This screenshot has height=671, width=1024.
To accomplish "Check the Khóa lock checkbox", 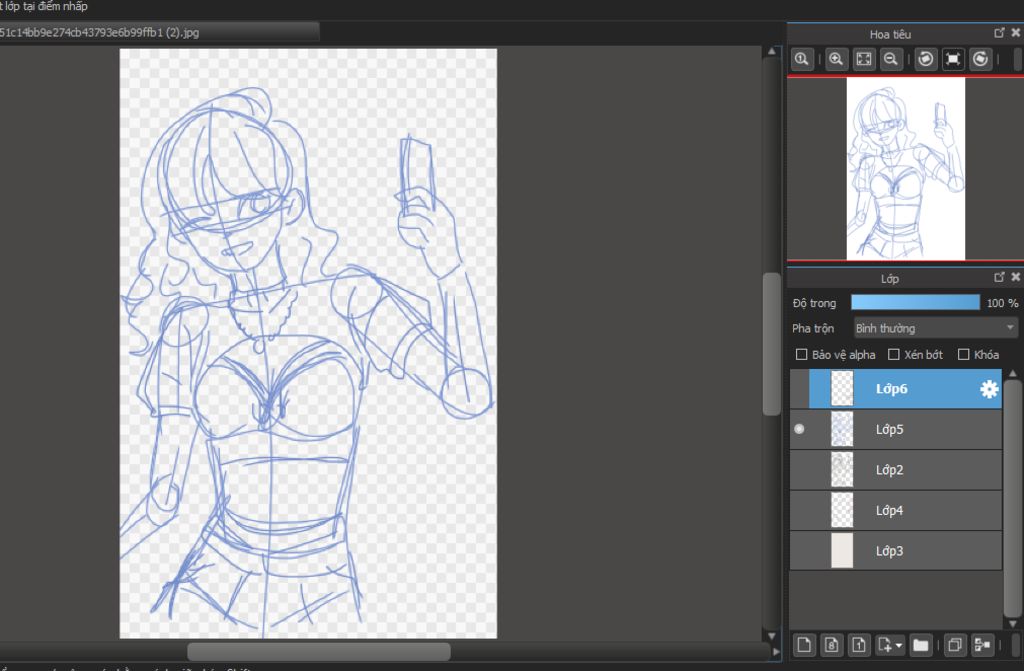I will (x=964, y=354).
